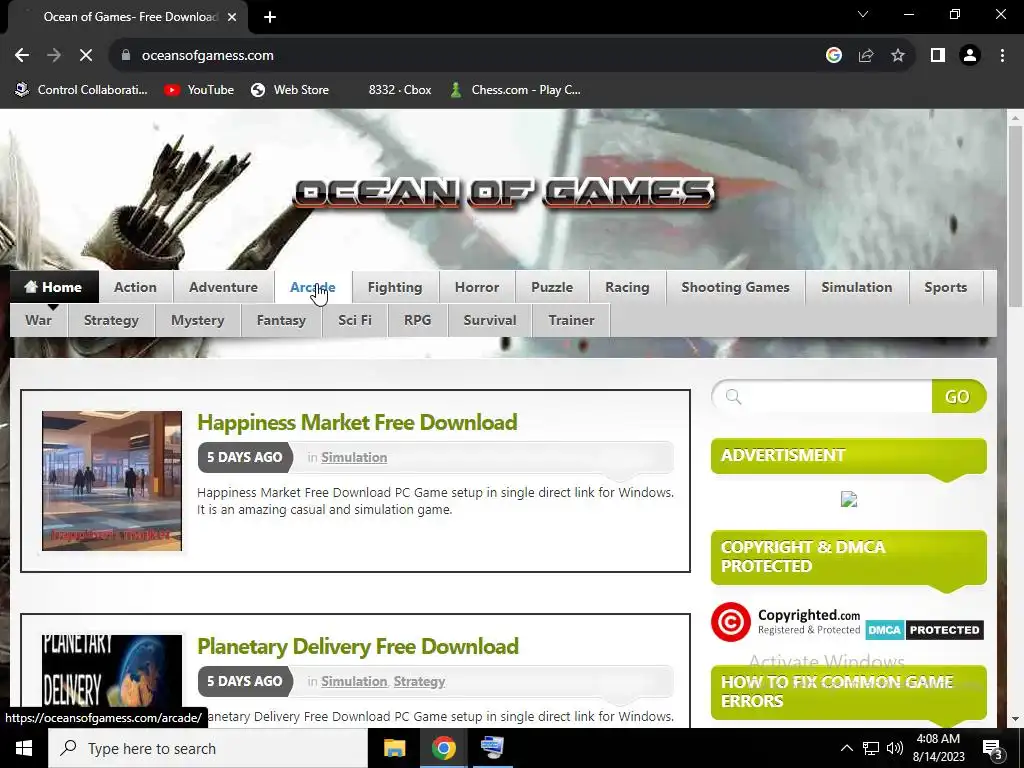The image size is (1024, 768).
Task: Open the Shooting Games category
Action: tap(735, 287)
